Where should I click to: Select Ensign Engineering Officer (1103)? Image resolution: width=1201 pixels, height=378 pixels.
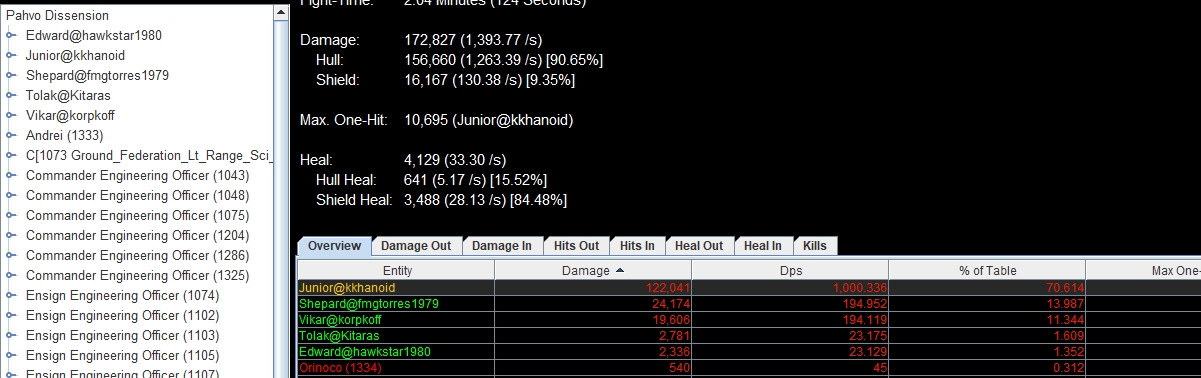tap(122, 336)
